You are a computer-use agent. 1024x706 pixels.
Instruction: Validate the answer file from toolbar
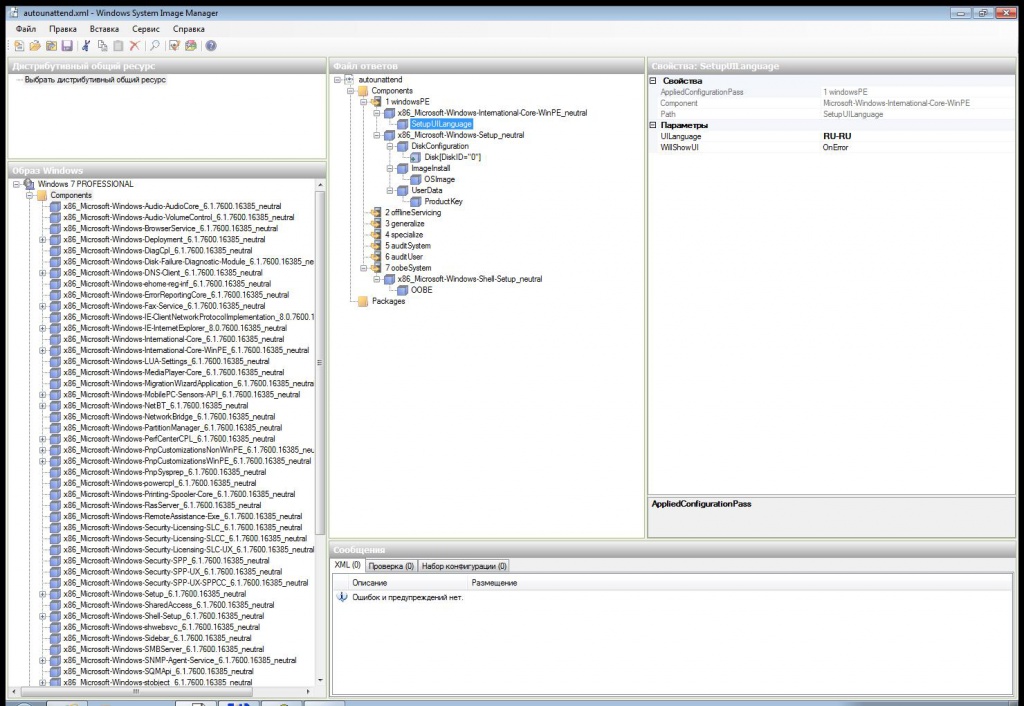[174, 46]
